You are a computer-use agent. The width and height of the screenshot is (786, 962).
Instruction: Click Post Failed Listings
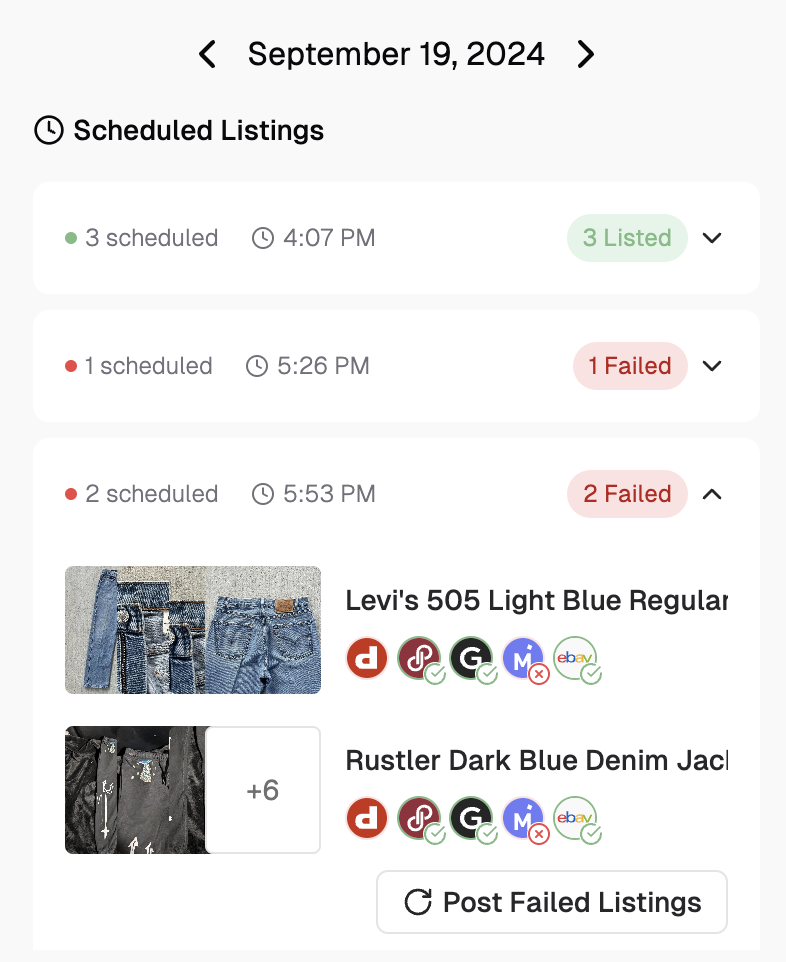(551, 901)
